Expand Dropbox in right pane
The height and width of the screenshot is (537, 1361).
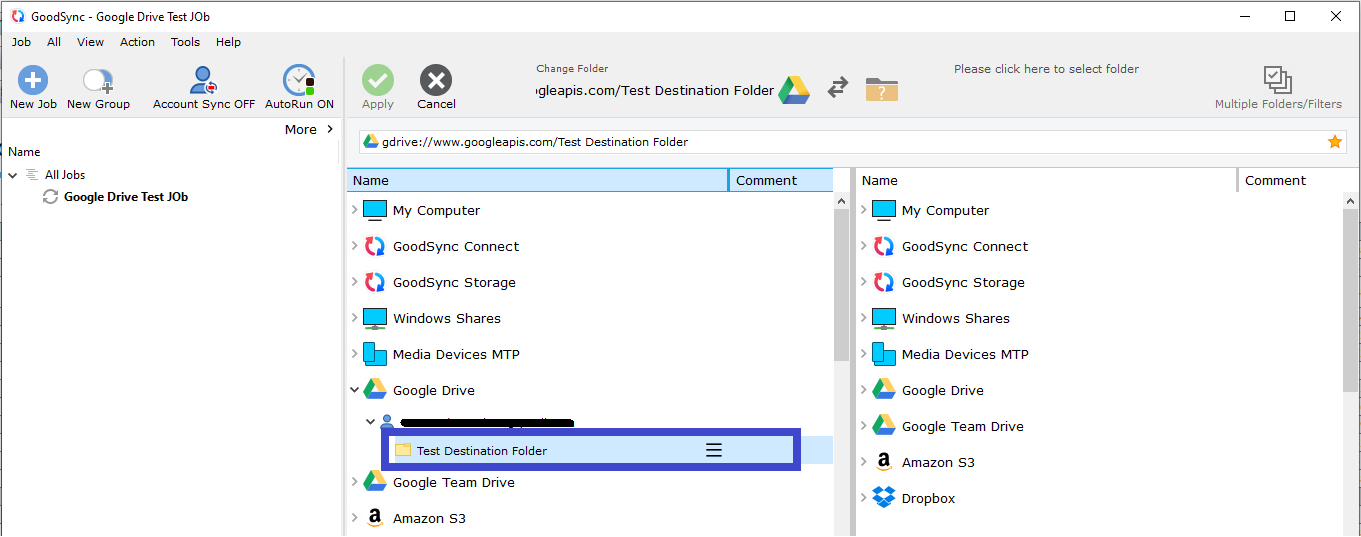864,498
